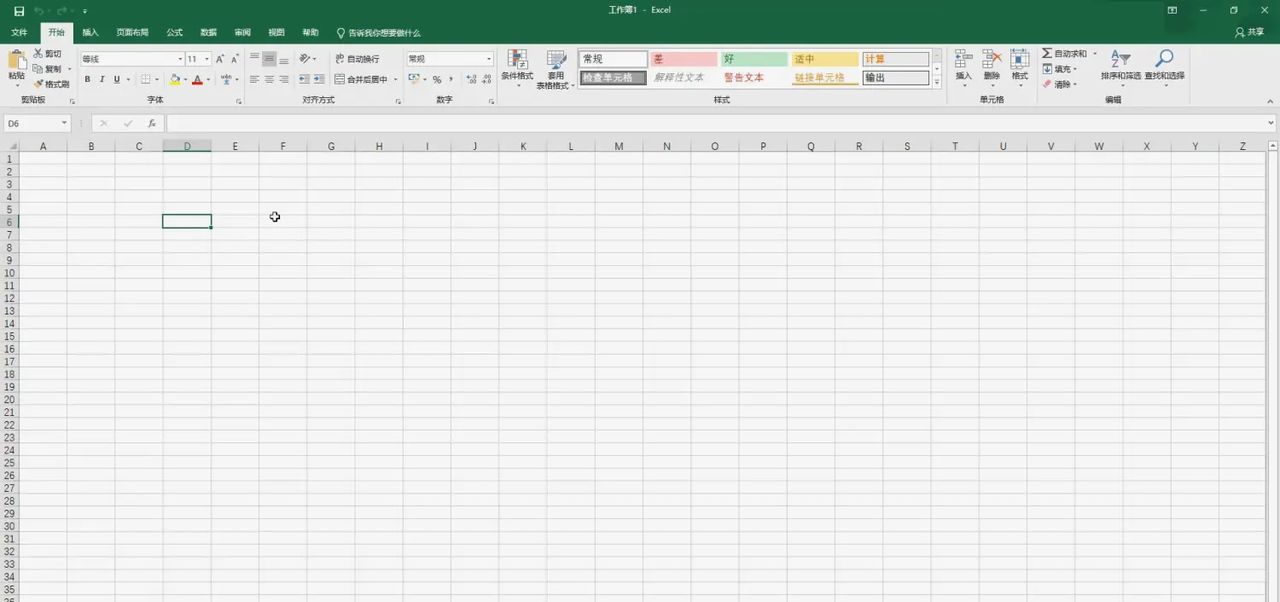Screen dimensions: 1280x602
Task: Switch to the 插入 ribbon tab
Action: pos(90,32)
